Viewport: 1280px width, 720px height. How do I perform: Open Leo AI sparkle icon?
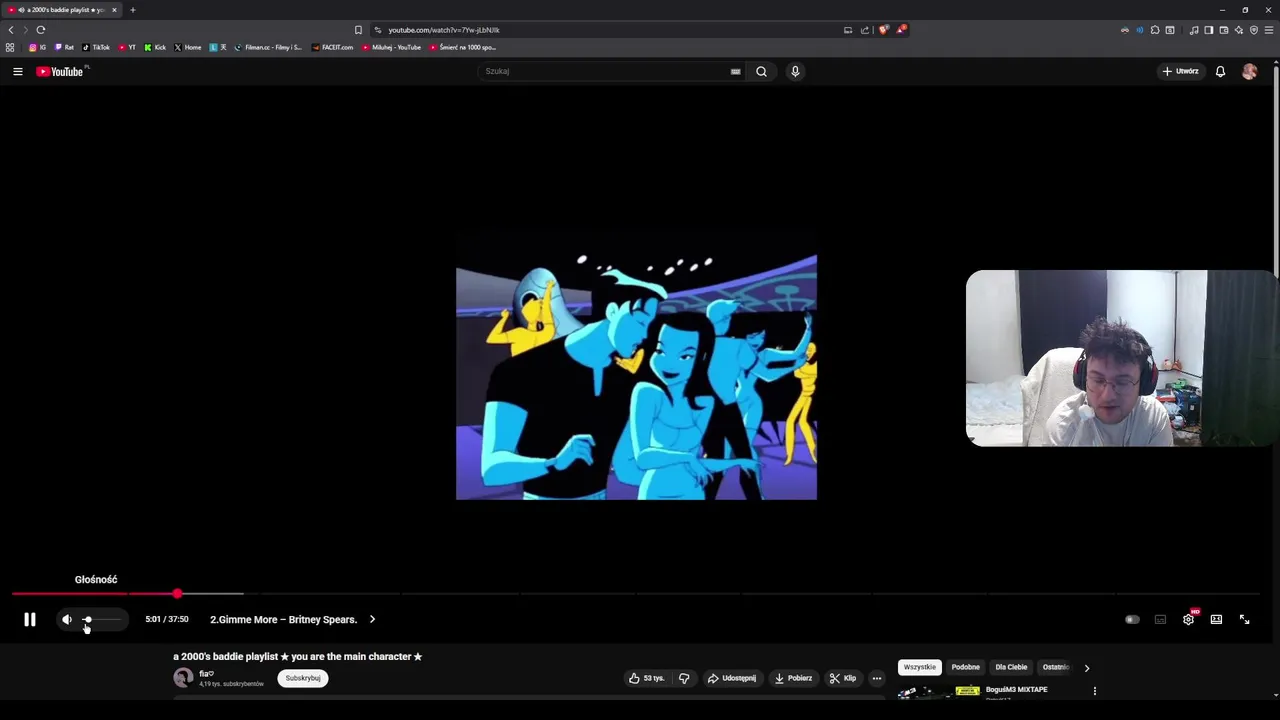click(1239, 30)
